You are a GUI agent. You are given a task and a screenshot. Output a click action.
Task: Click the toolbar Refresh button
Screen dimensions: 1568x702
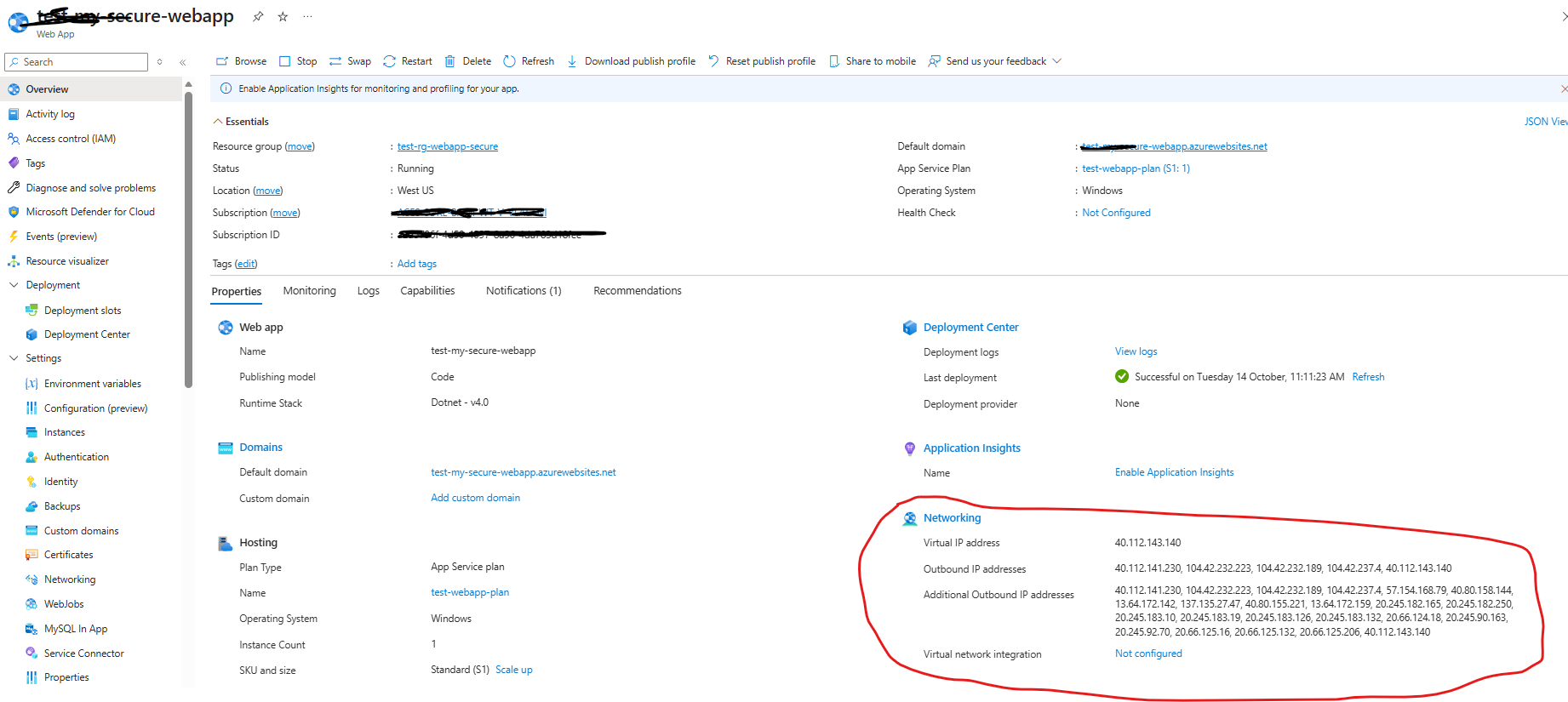(529, 61)
